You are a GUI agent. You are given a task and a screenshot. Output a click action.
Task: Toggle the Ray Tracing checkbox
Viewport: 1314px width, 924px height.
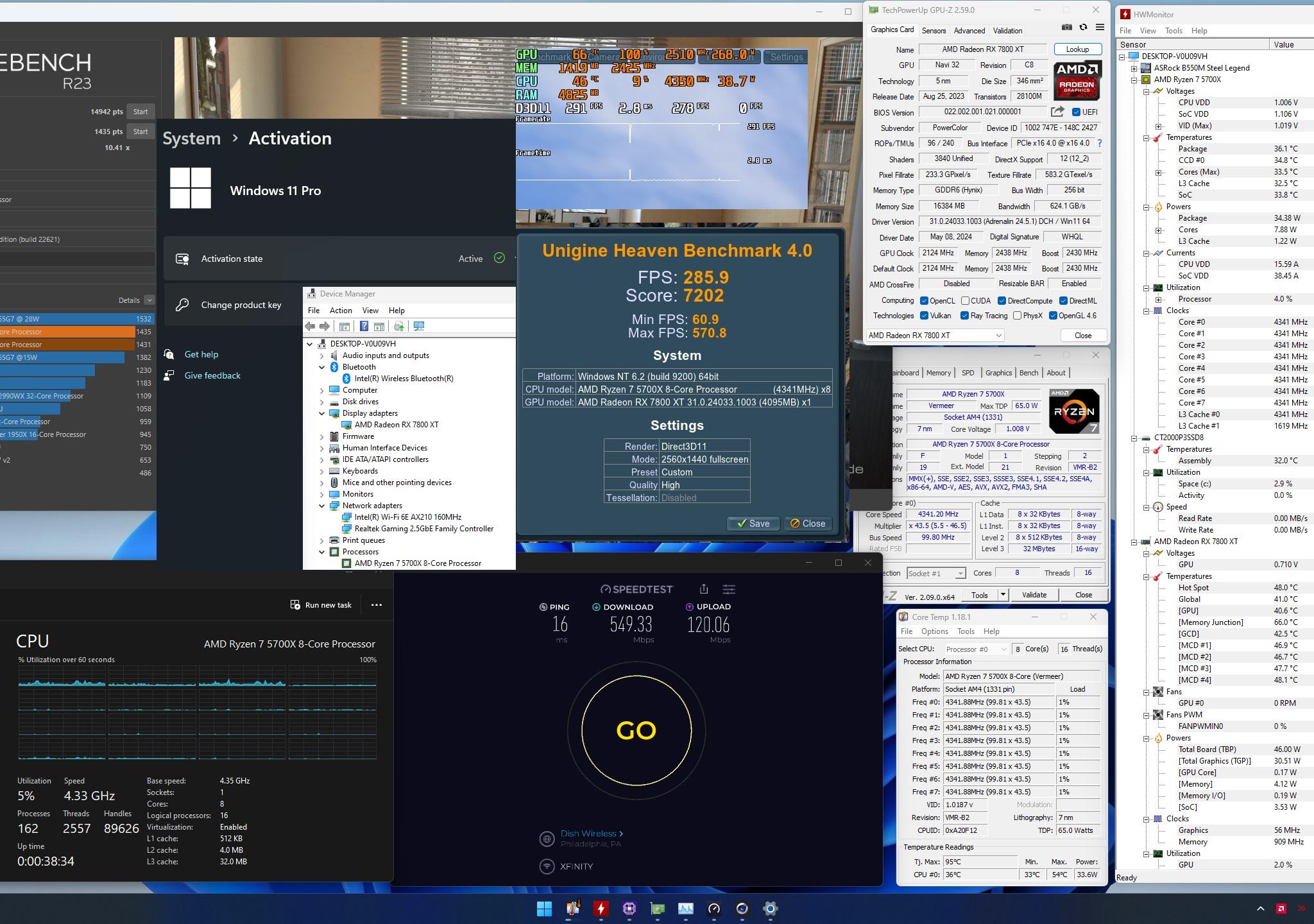click(x=964, y=316)
